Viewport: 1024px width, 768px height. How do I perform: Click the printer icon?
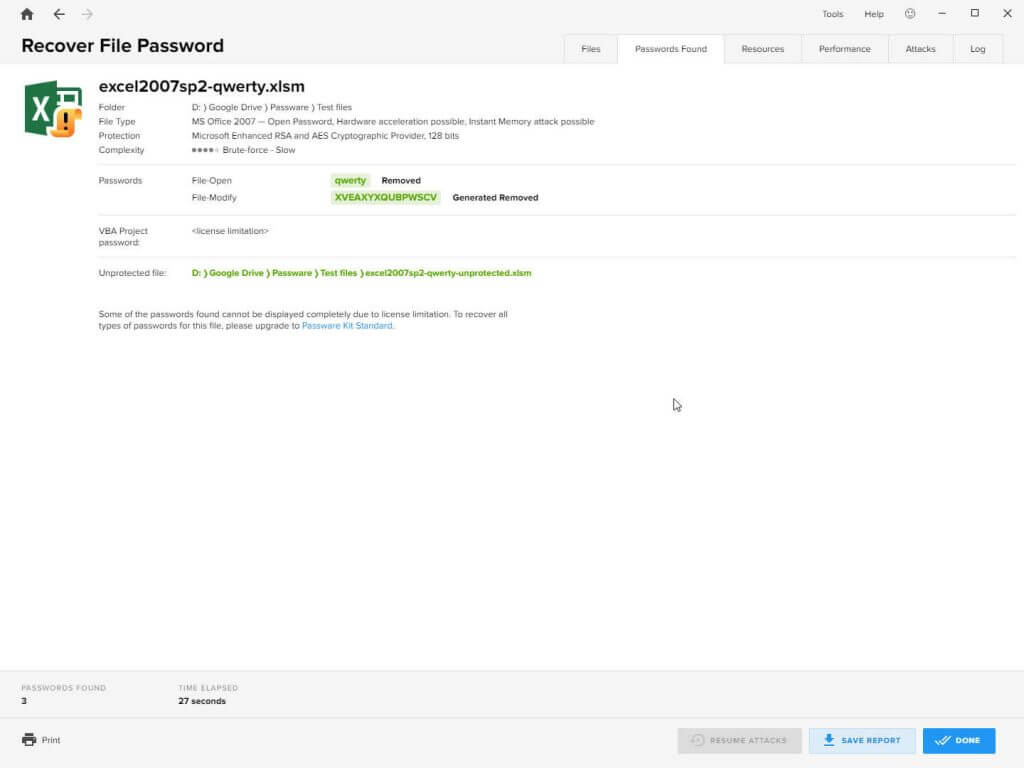28,740
